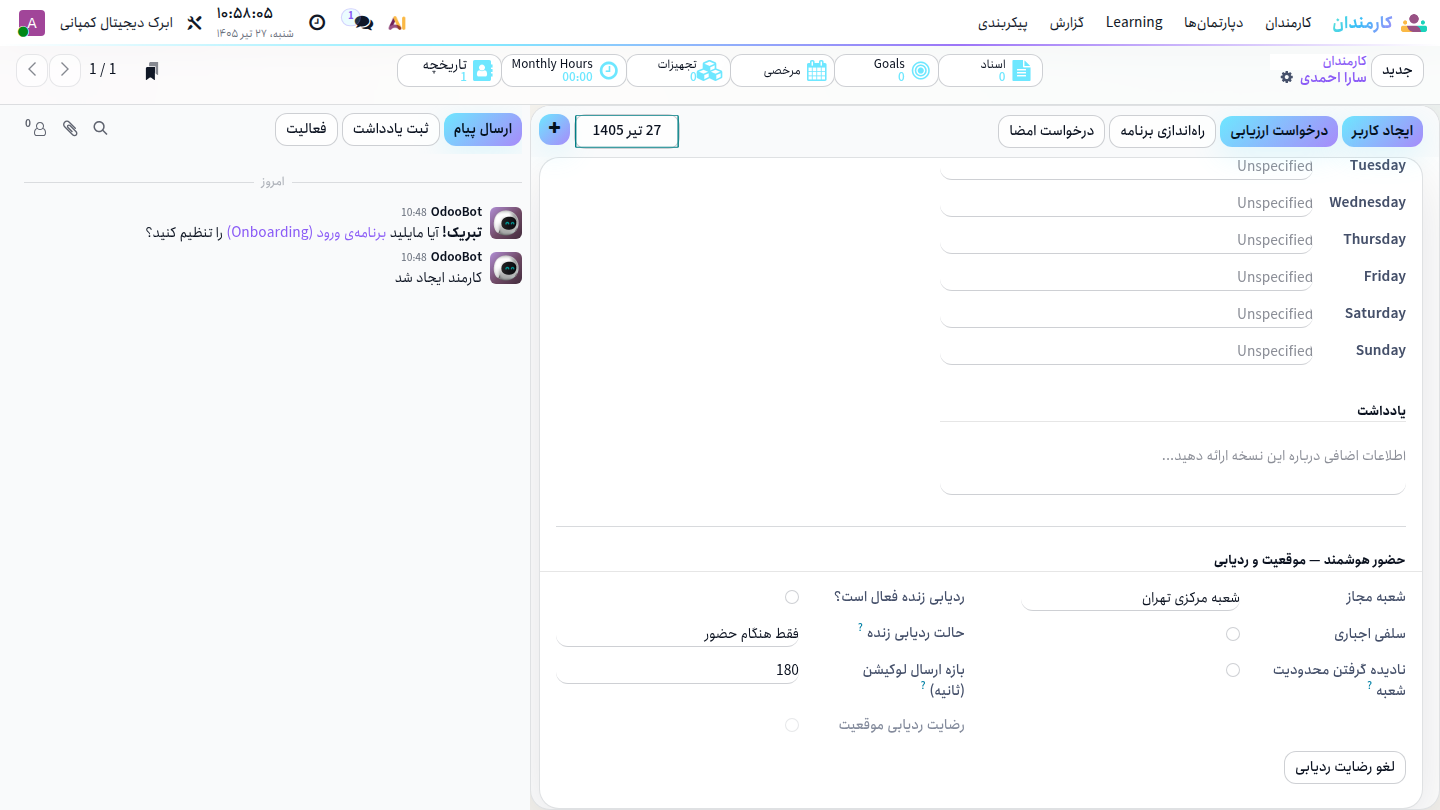
Task: Click فعالیت button in chatter
Action: click(307, 129)
